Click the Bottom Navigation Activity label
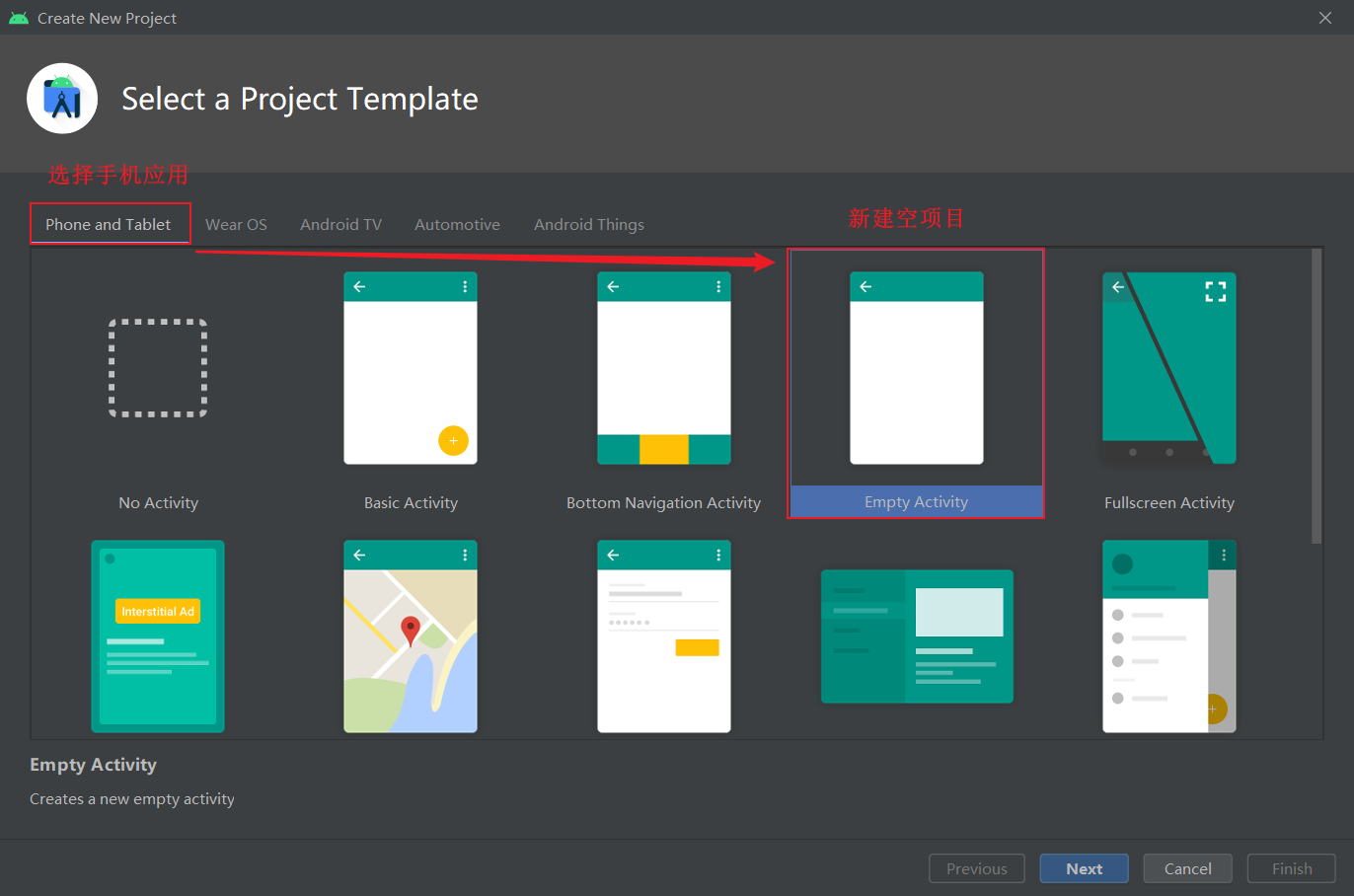Viewport: 1354px width, 896px height. coord(663,502)
